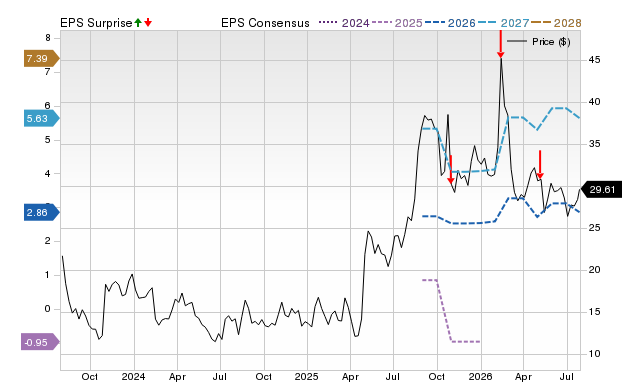Click the EPS Surprise legend title
This screenshot has width=640, height=382.
click(96, 23)
